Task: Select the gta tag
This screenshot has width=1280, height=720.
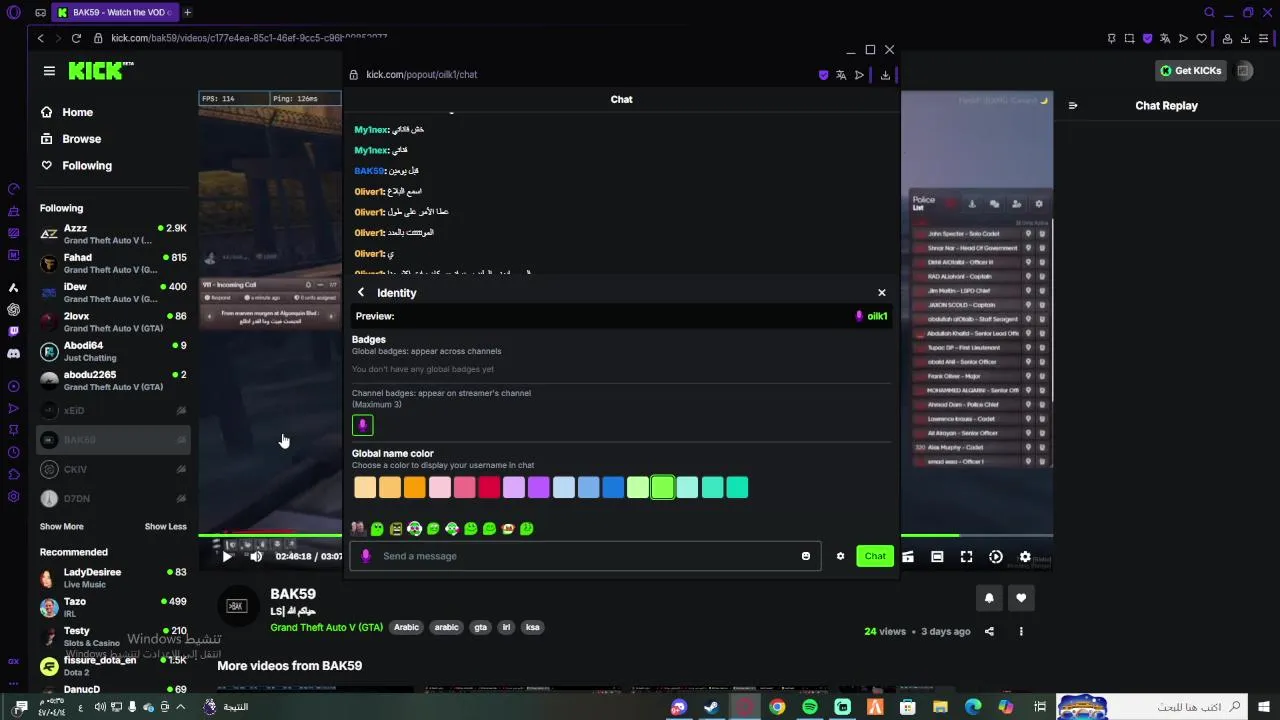Action: 481,628
